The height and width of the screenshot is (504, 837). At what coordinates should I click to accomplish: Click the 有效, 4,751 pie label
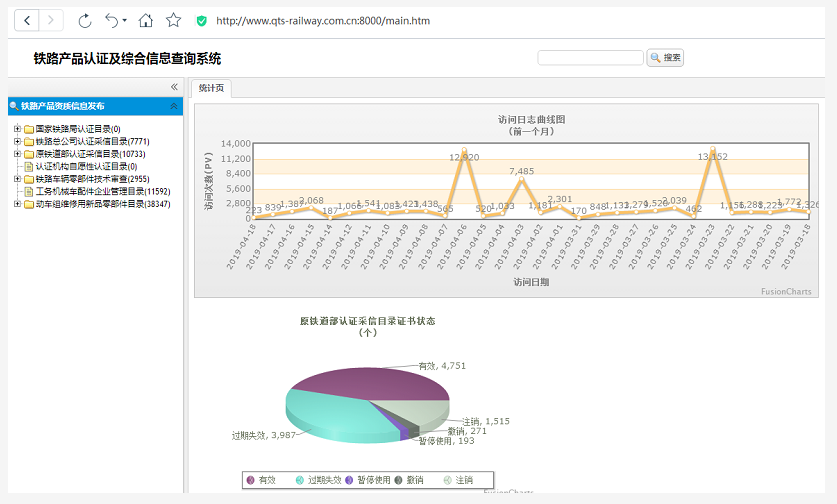coord(442,366)
